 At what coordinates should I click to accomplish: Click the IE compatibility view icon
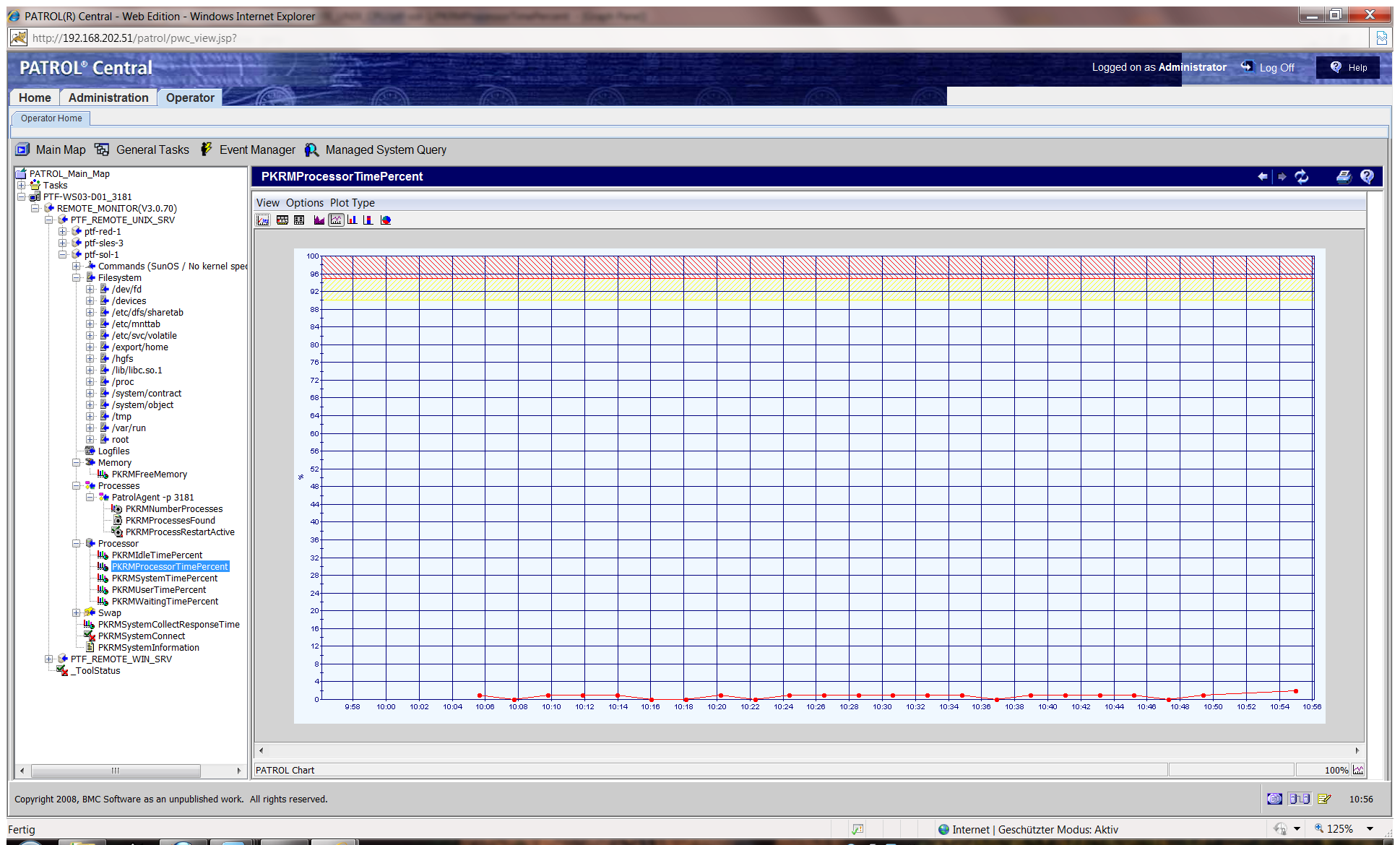(x=1381, y=38)
